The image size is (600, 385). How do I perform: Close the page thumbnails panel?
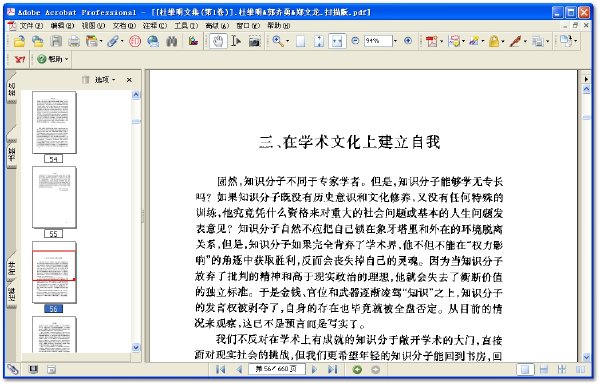tap(129, 80)
